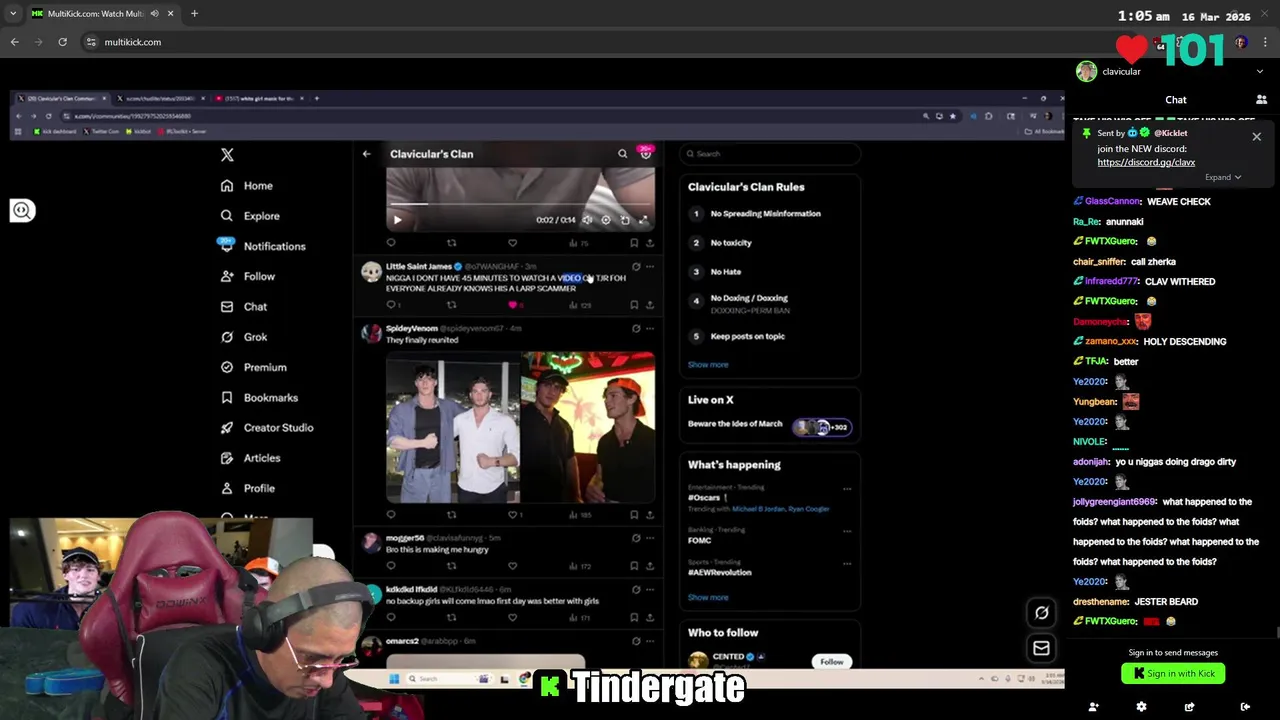Reply to Little Saint James post
Screen dimensions: 1280x720
point(391,305)
